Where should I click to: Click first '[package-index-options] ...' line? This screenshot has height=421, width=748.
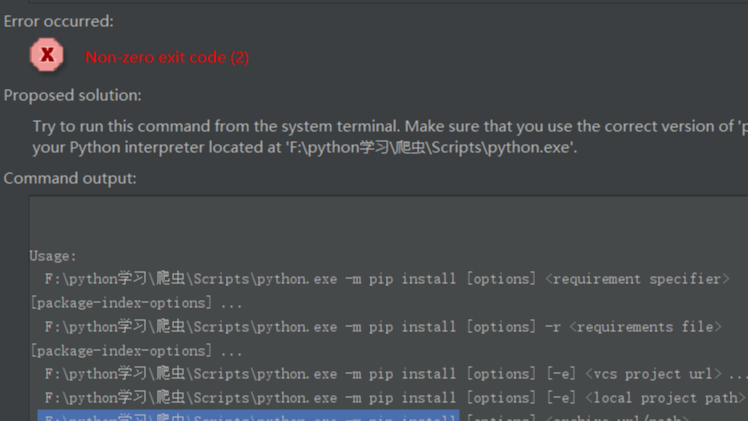tap(136, 303)
